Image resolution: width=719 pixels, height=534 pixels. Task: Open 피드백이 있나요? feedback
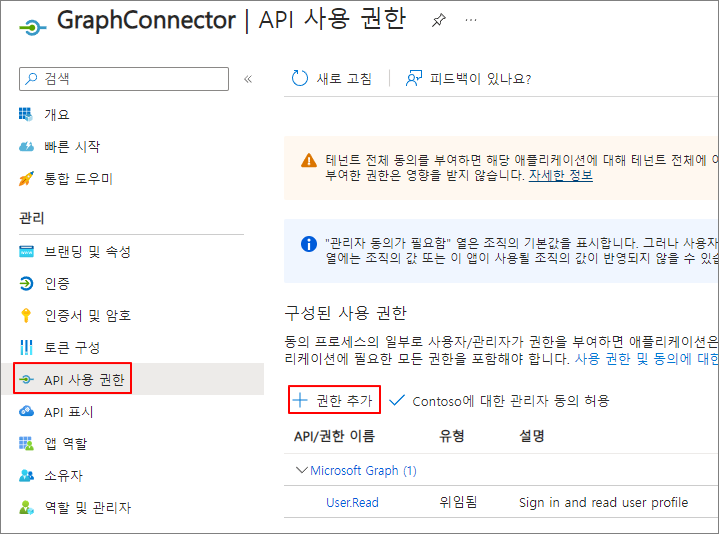tap(480, 79)
